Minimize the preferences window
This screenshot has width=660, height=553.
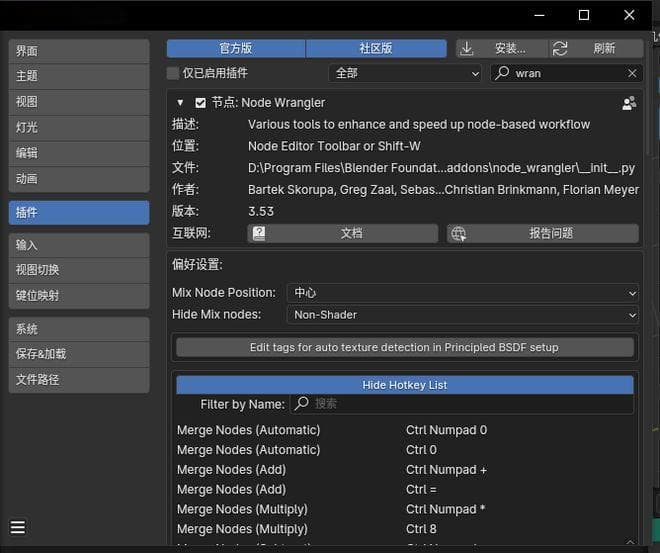pos(539,15)
